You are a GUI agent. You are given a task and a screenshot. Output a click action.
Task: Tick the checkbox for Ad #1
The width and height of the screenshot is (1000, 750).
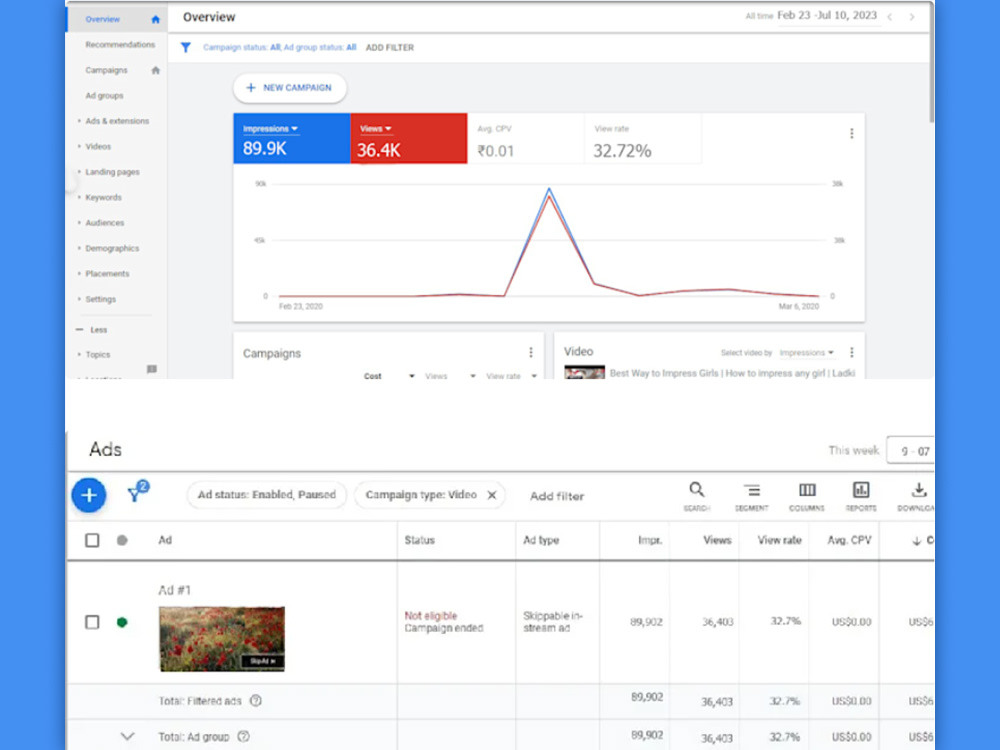click(92, 622)
